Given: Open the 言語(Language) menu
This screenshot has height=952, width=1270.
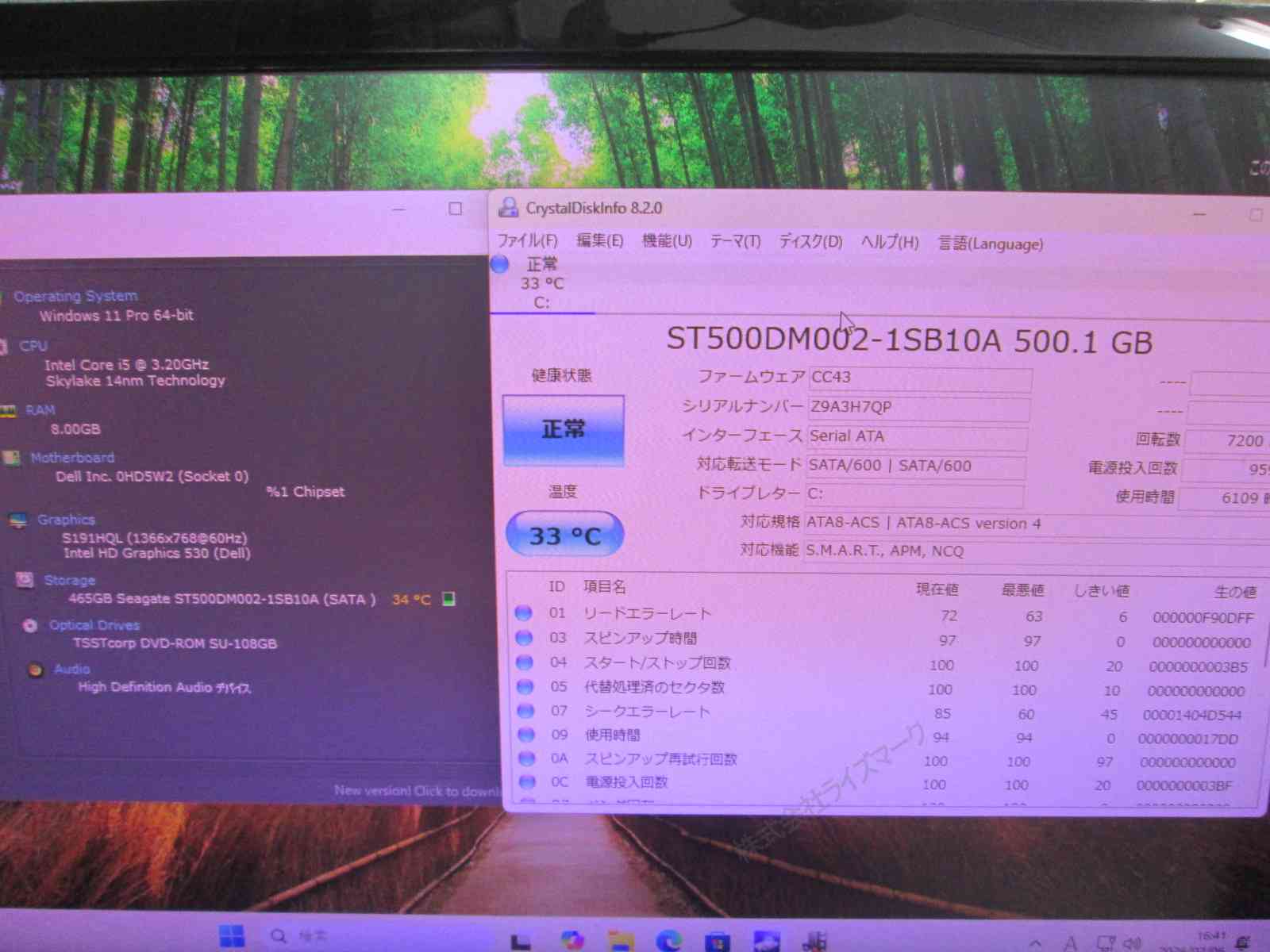Looking at the screenshot, I should click(x=990, y=244).
